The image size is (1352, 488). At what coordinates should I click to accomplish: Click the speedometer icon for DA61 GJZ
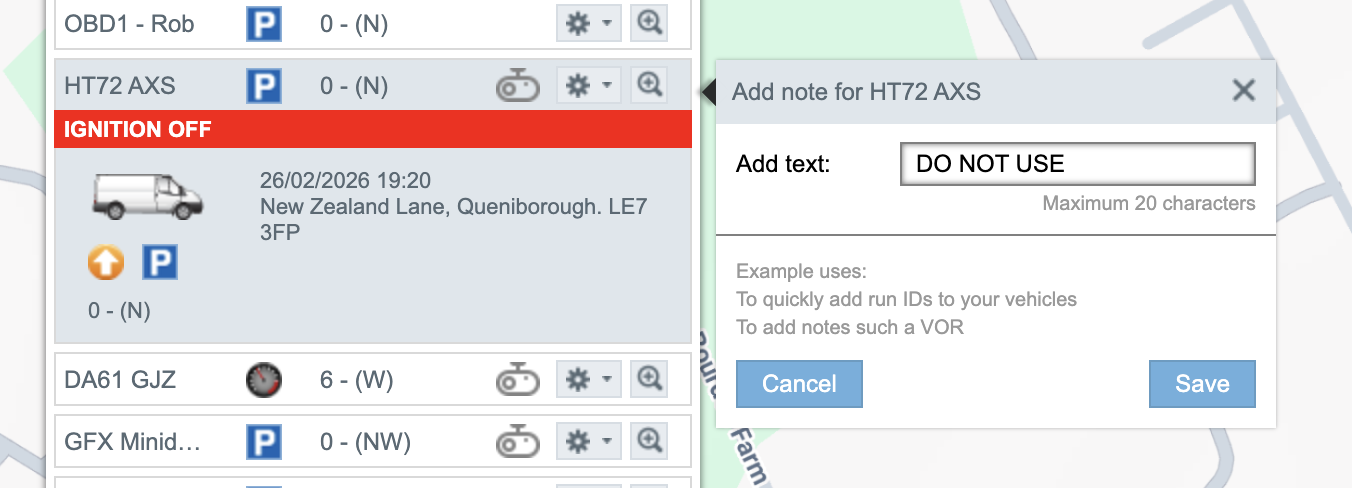point(264,380)
